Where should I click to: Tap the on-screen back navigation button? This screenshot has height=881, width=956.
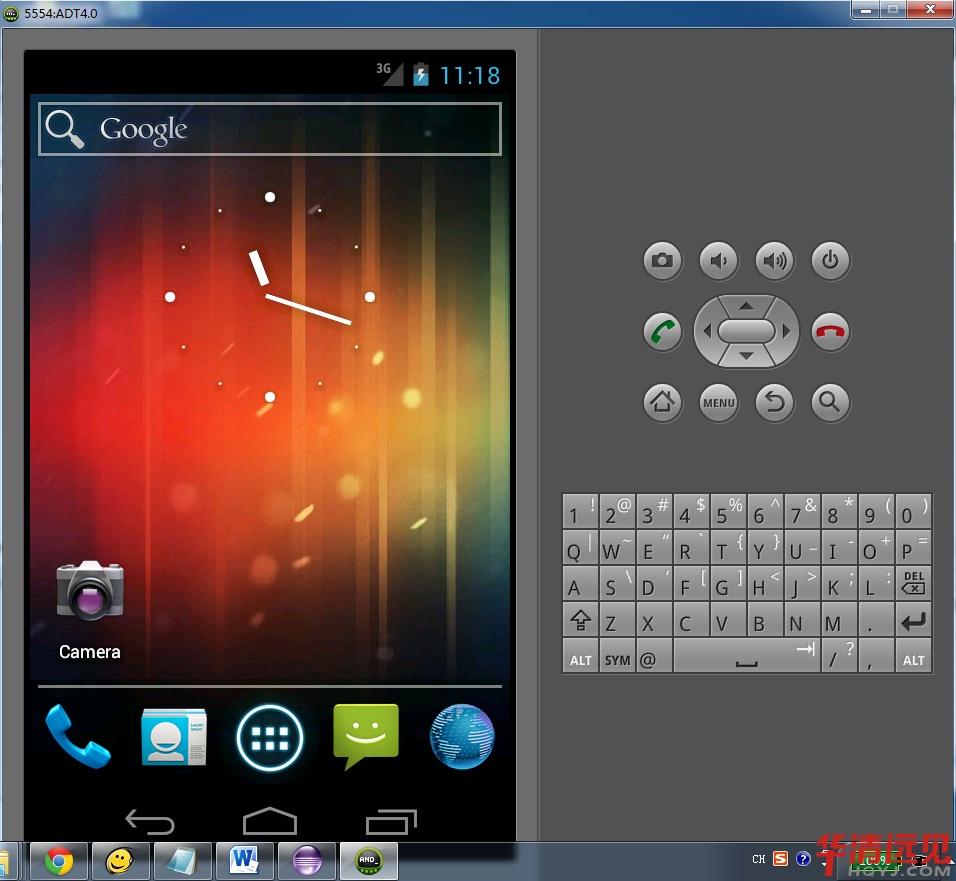click(x=150, y=822)
